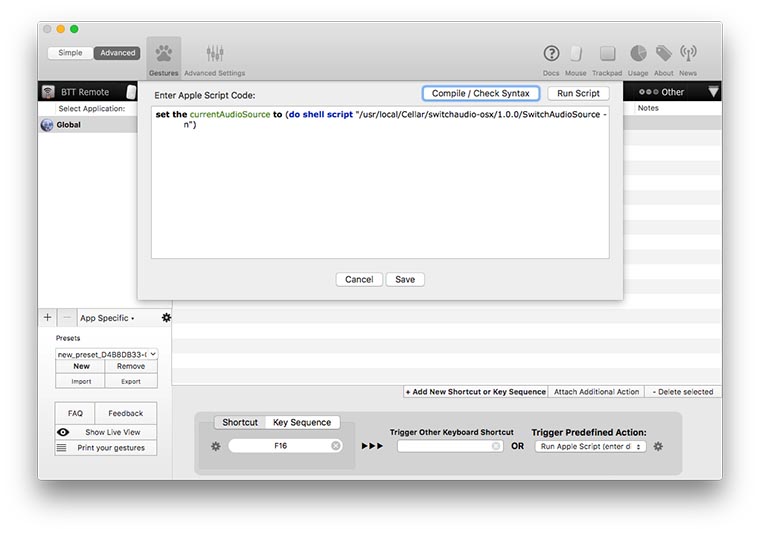The height and width of the screenshot is (534, 760).
Task: Cancel the Apple Script dialog
Action: coord(359,279)
